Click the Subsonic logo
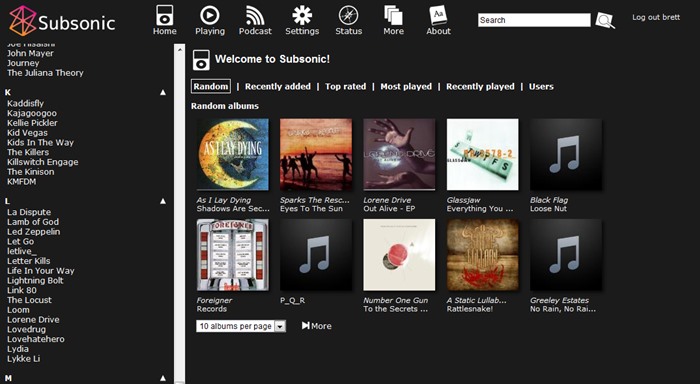Screen dimensions: 700x384 (62, 21)
